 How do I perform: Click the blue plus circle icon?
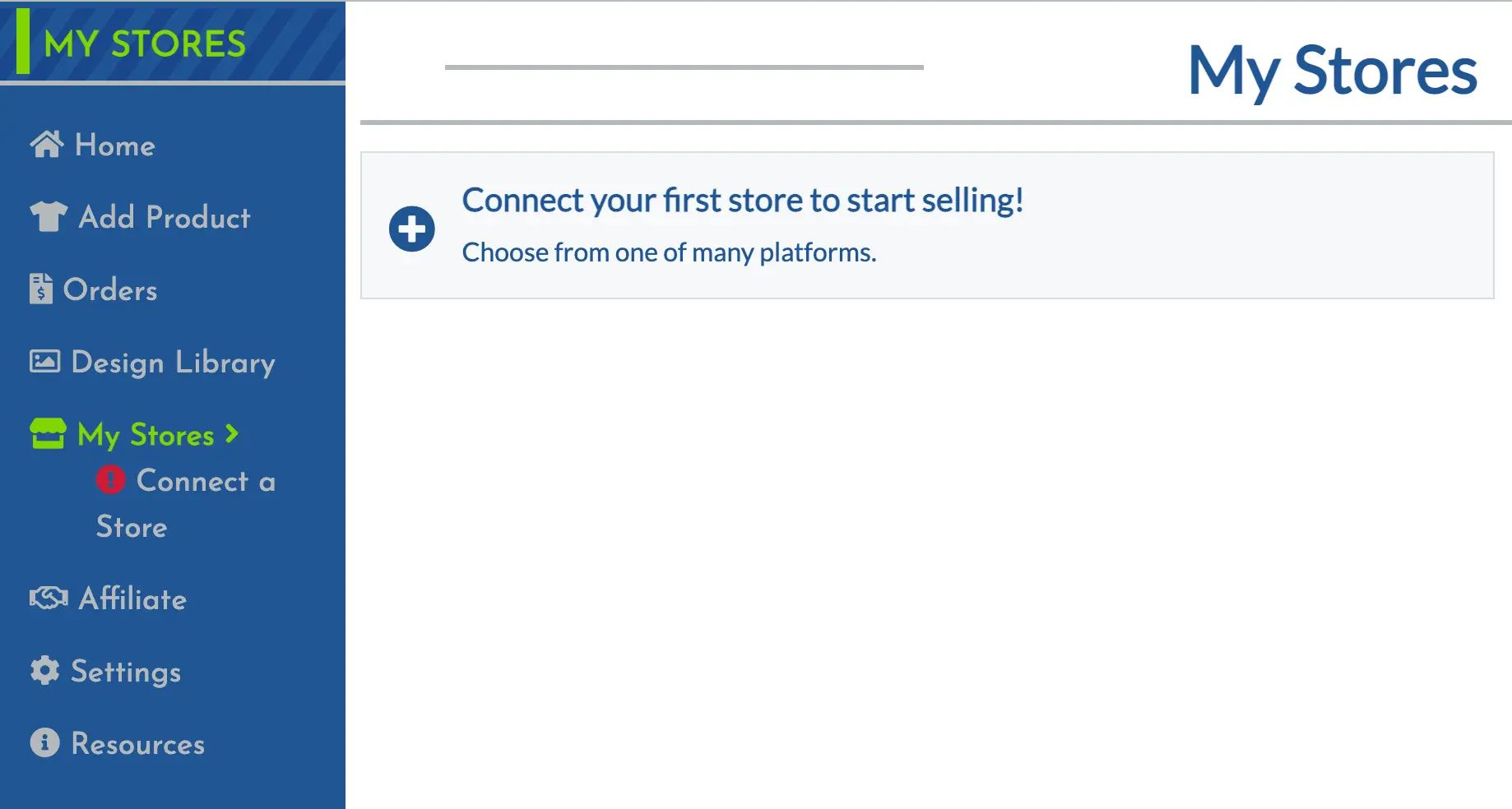[x=412, y=229]
